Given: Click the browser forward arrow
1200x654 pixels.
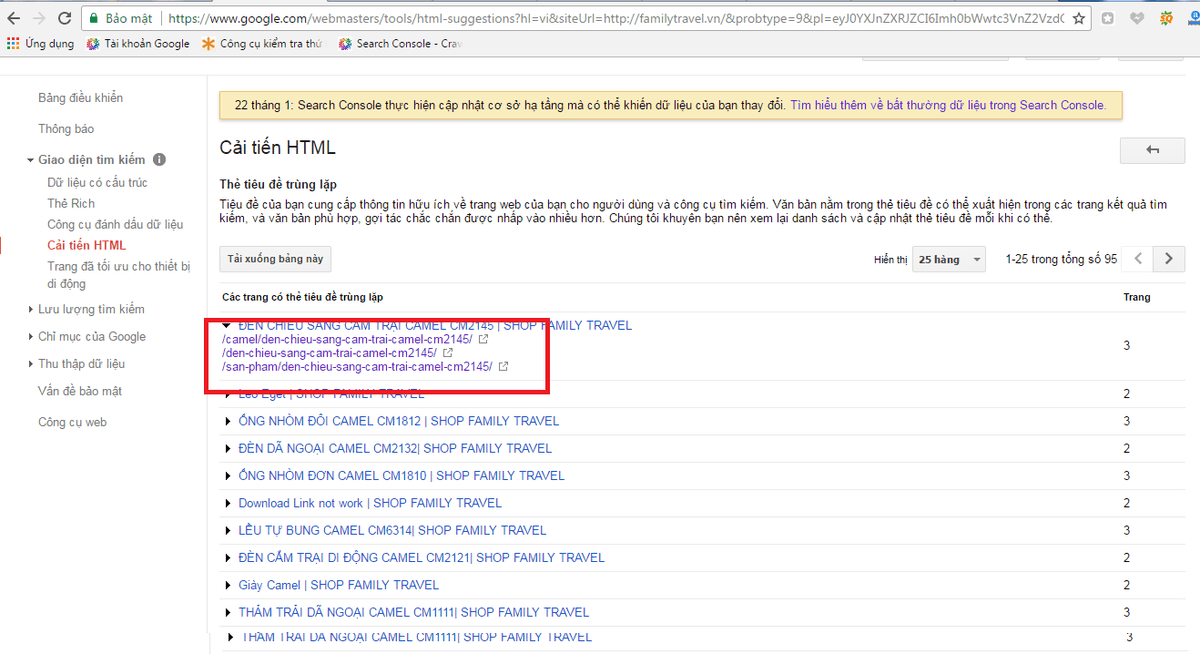Looking at the screenshot, I should [39, 18].
